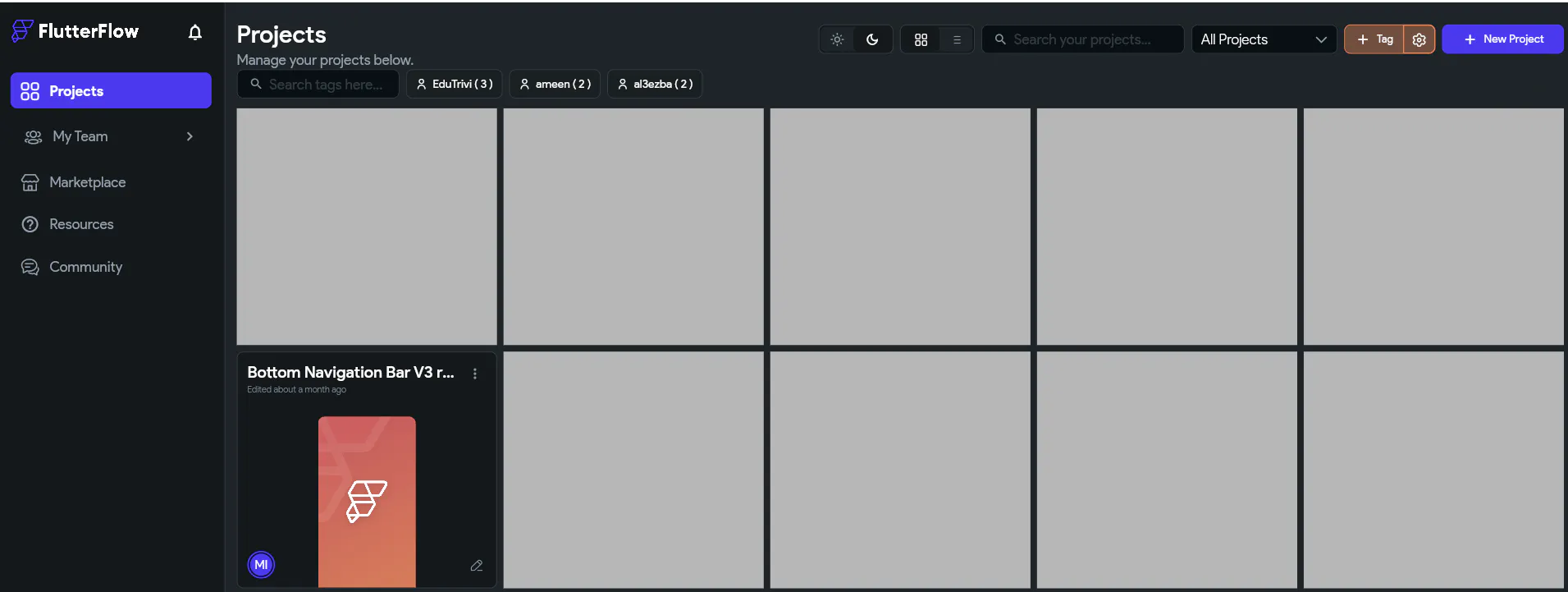Focus the Search tags here field
The image size is (1568, 592).
318,84
